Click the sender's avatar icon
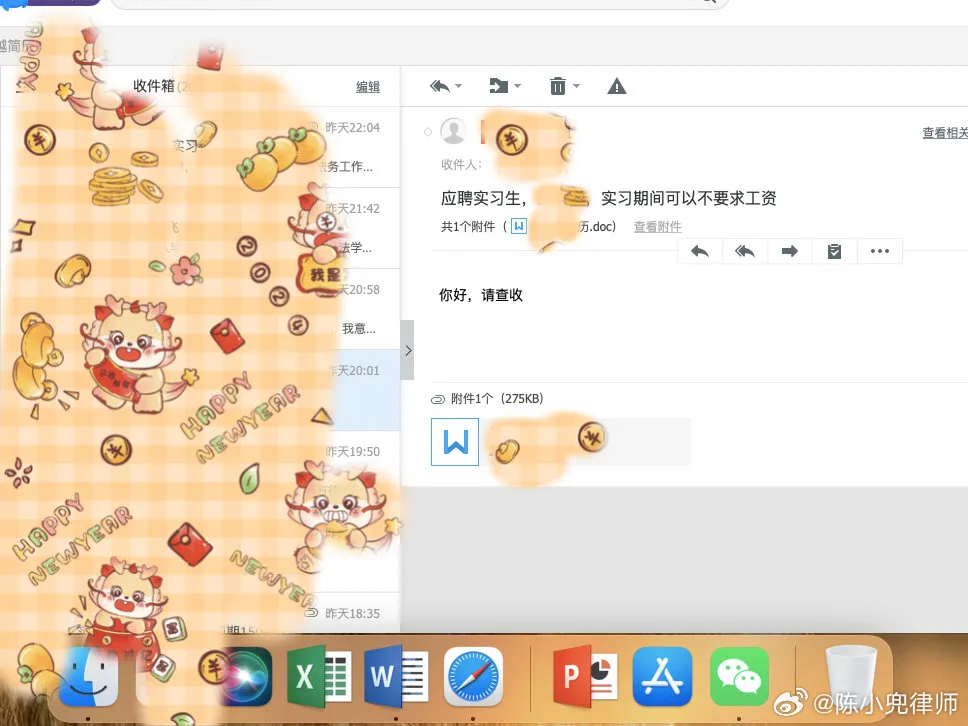This screenshot has height=726, width=968. coord(454,131)
